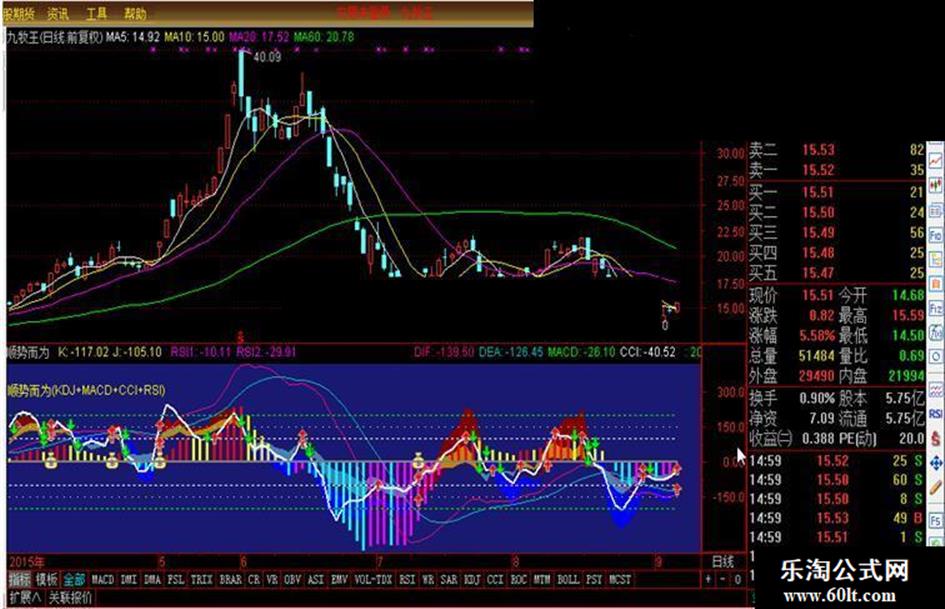Select the ASI indicator
The width and height of the screenshot is (945, 609).
coord(315,579)
